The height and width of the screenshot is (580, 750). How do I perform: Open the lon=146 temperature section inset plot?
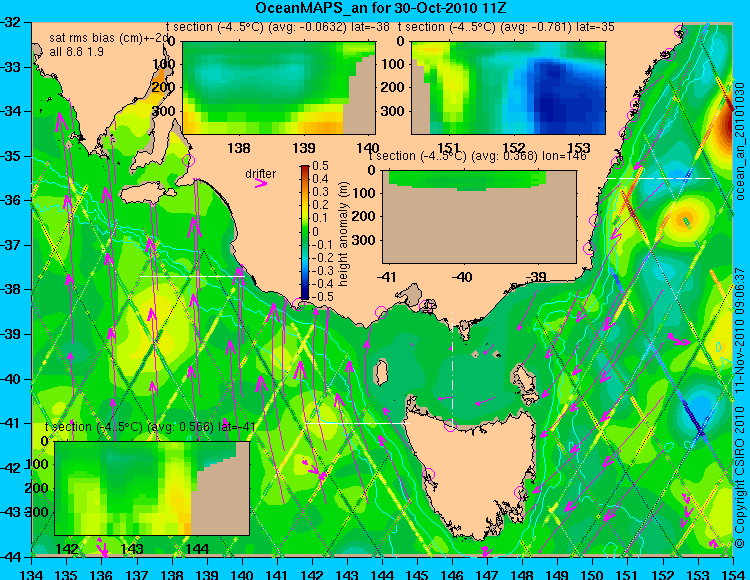480,217
